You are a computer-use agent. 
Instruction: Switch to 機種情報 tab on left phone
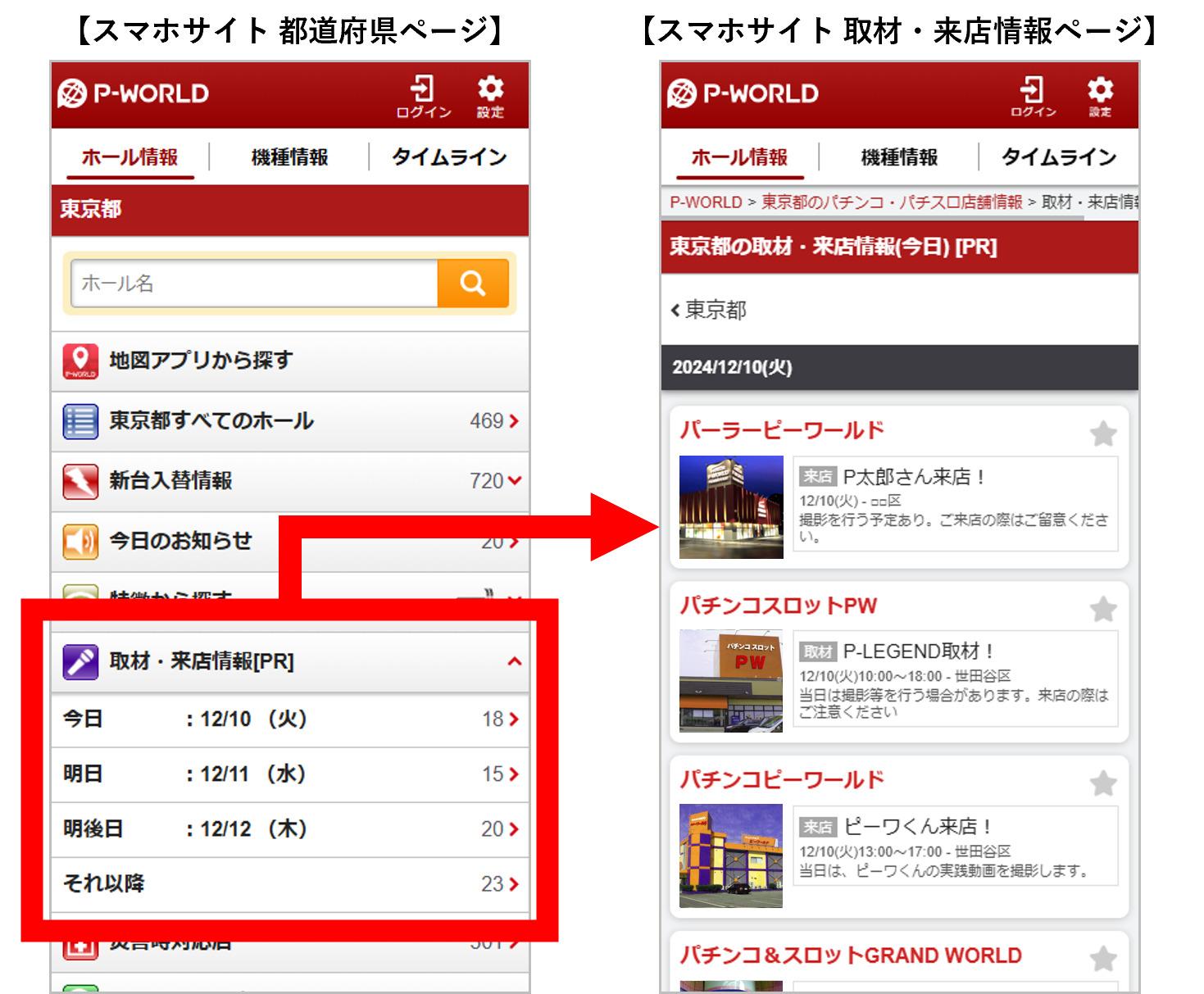289,157
